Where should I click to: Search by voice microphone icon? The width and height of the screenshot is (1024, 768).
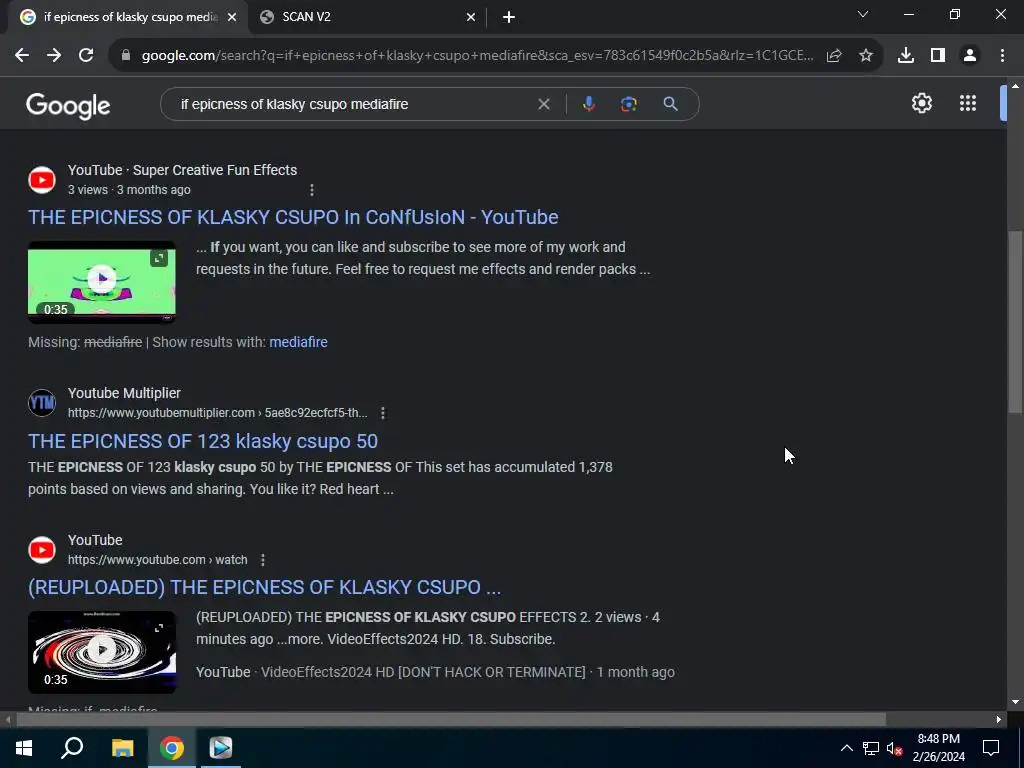[588, 104]
